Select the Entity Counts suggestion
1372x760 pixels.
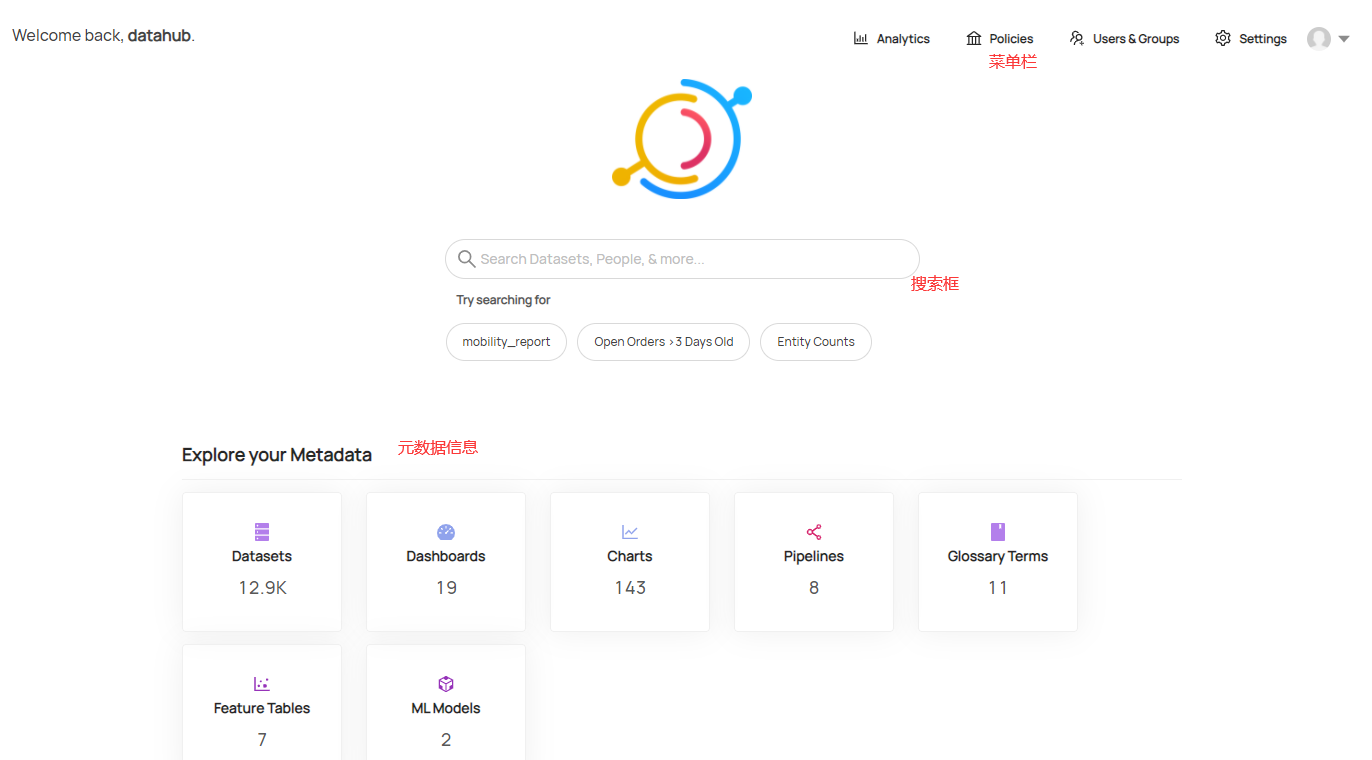pyautogui.click(x=816, y=342)
